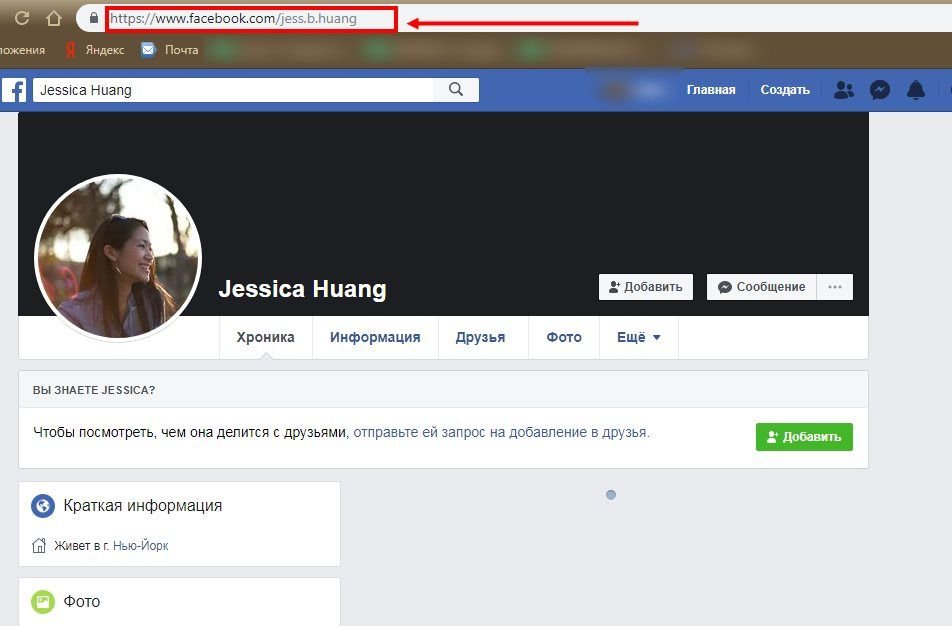Click the ВЫ ЗНАЕТЕ JESSICA? heading
This screenshot has height=626, width=952.
point(94,390)
